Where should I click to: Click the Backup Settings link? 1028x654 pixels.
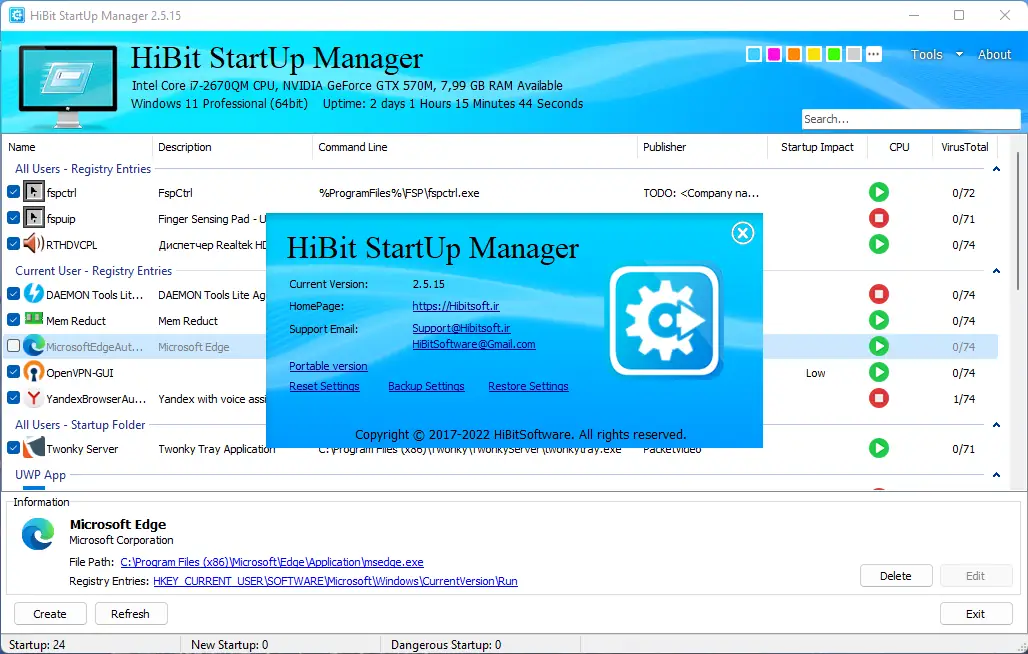[x=426, y=386]
